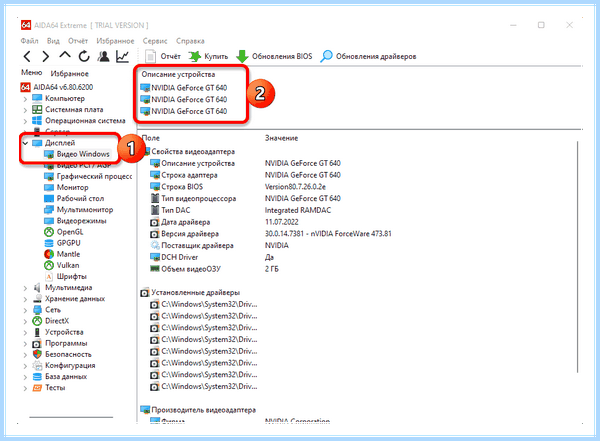Click the Конфигурация icon in the tree
The height and width of the screenshot is (441, 600).
click(x=37, y=366)
